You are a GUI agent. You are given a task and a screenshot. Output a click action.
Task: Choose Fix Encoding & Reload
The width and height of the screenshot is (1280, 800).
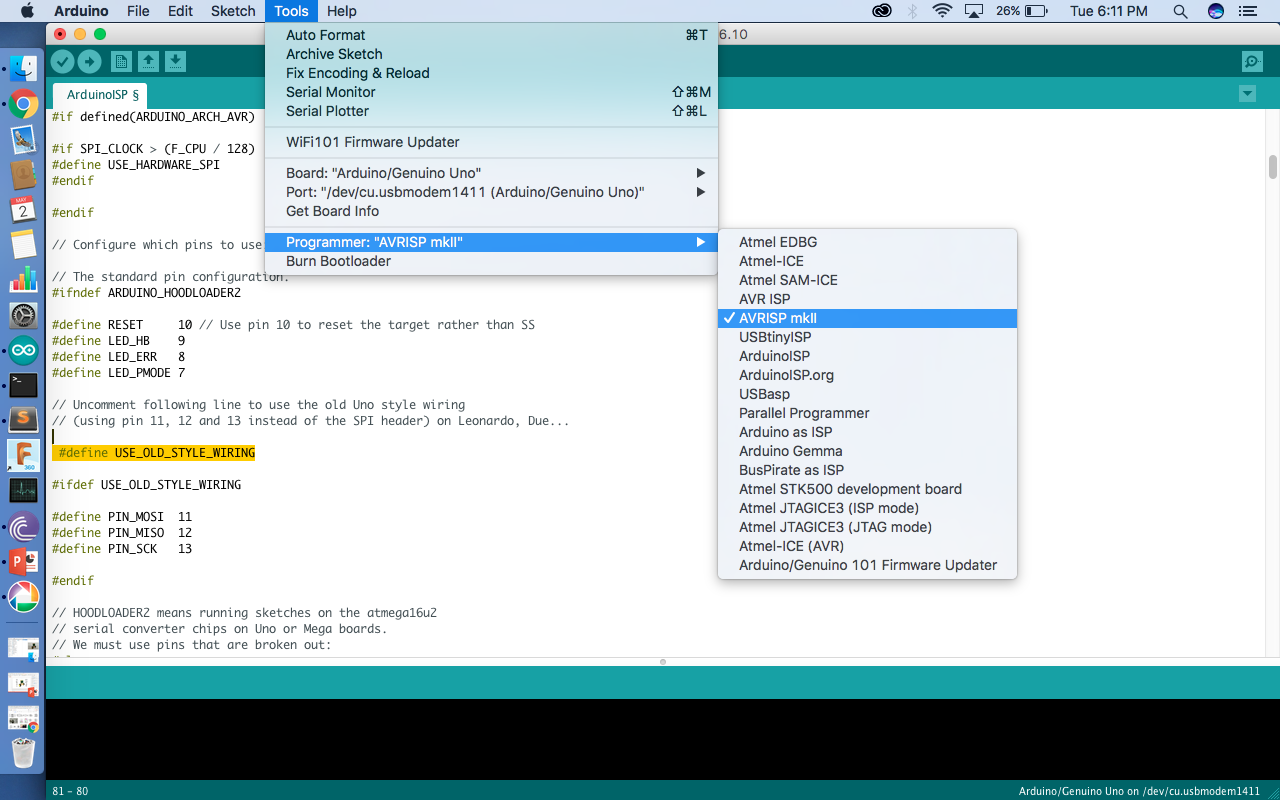click(x=491, y=73)
